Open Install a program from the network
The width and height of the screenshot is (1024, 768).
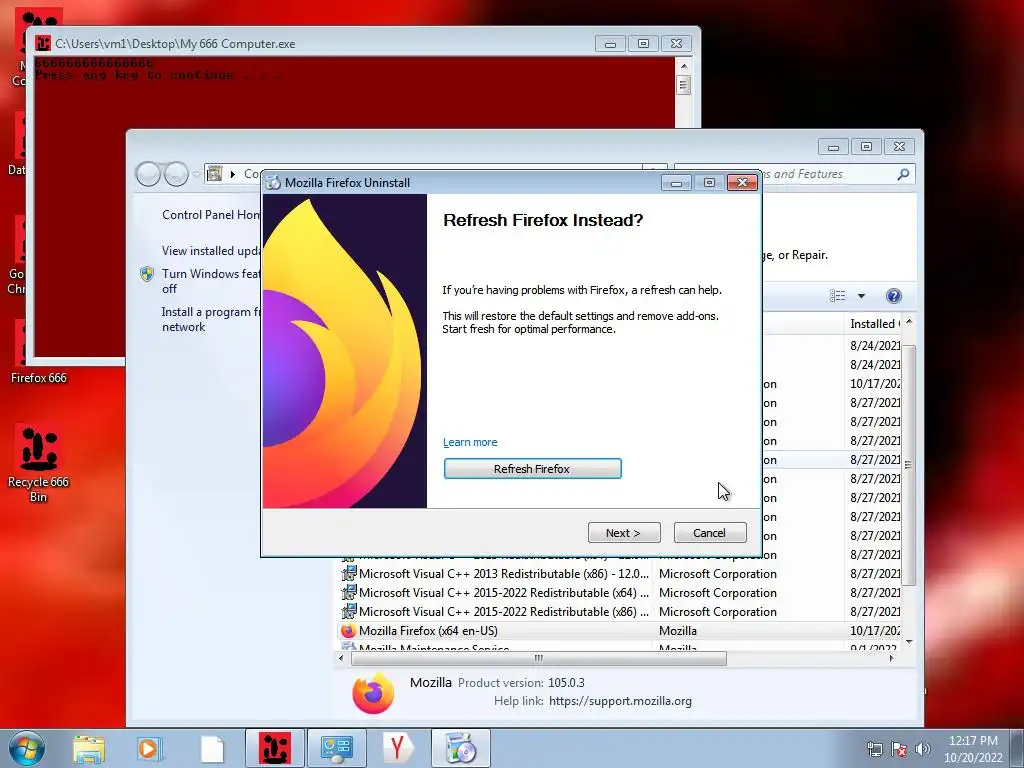[210, 319]
